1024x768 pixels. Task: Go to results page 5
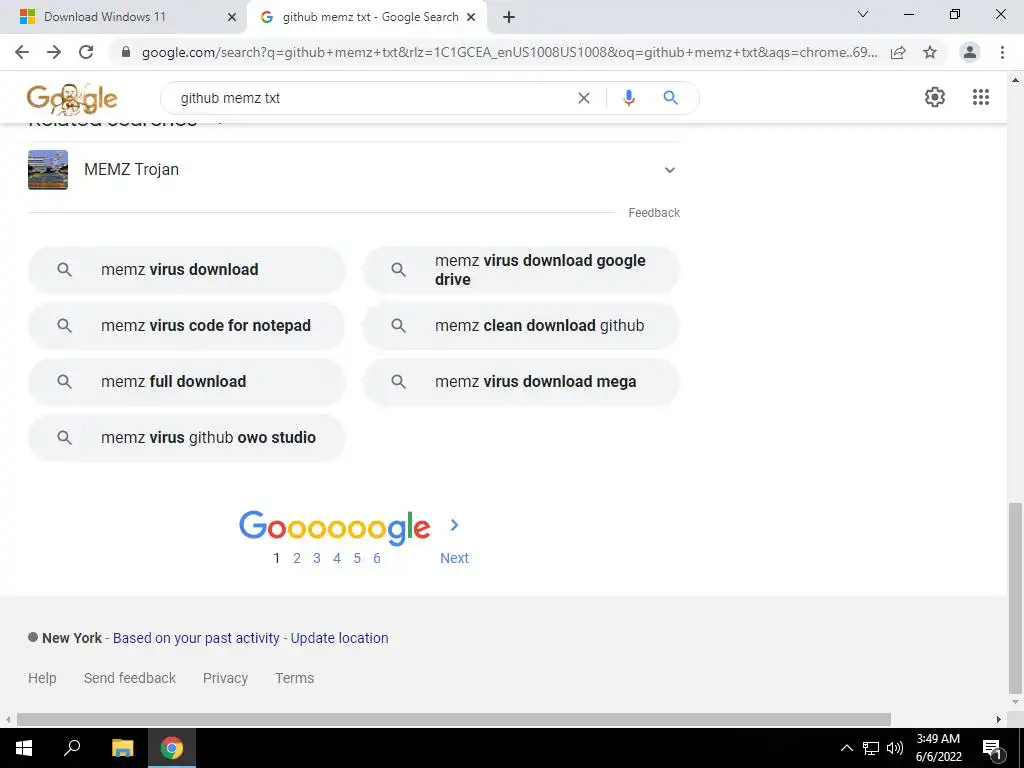coord(357,558)
